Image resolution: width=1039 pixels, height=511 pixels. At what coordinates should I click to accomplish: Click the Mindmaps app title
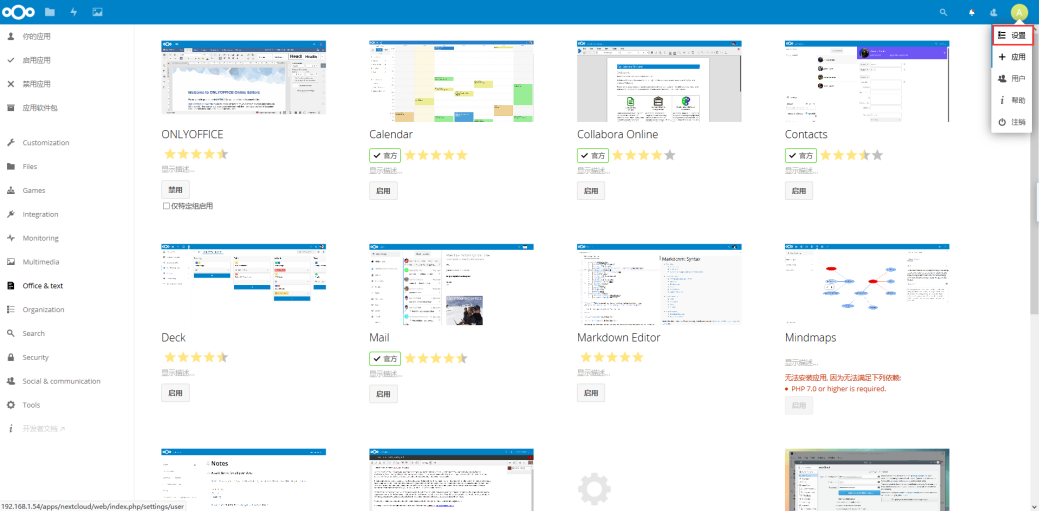click(x=810, y=338)
